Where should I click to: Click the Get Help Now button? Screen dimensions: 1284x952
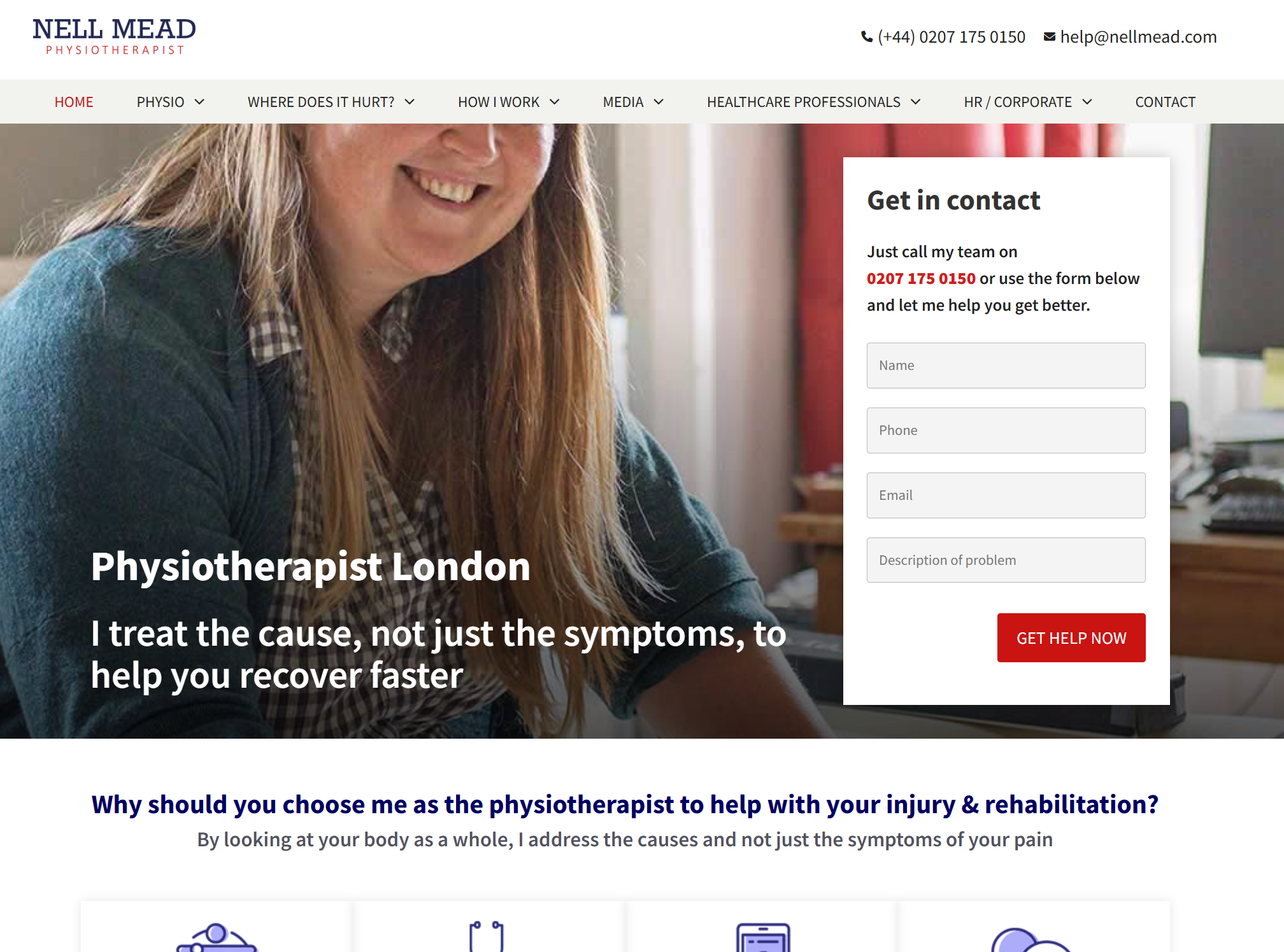(x=1071, y=637)
